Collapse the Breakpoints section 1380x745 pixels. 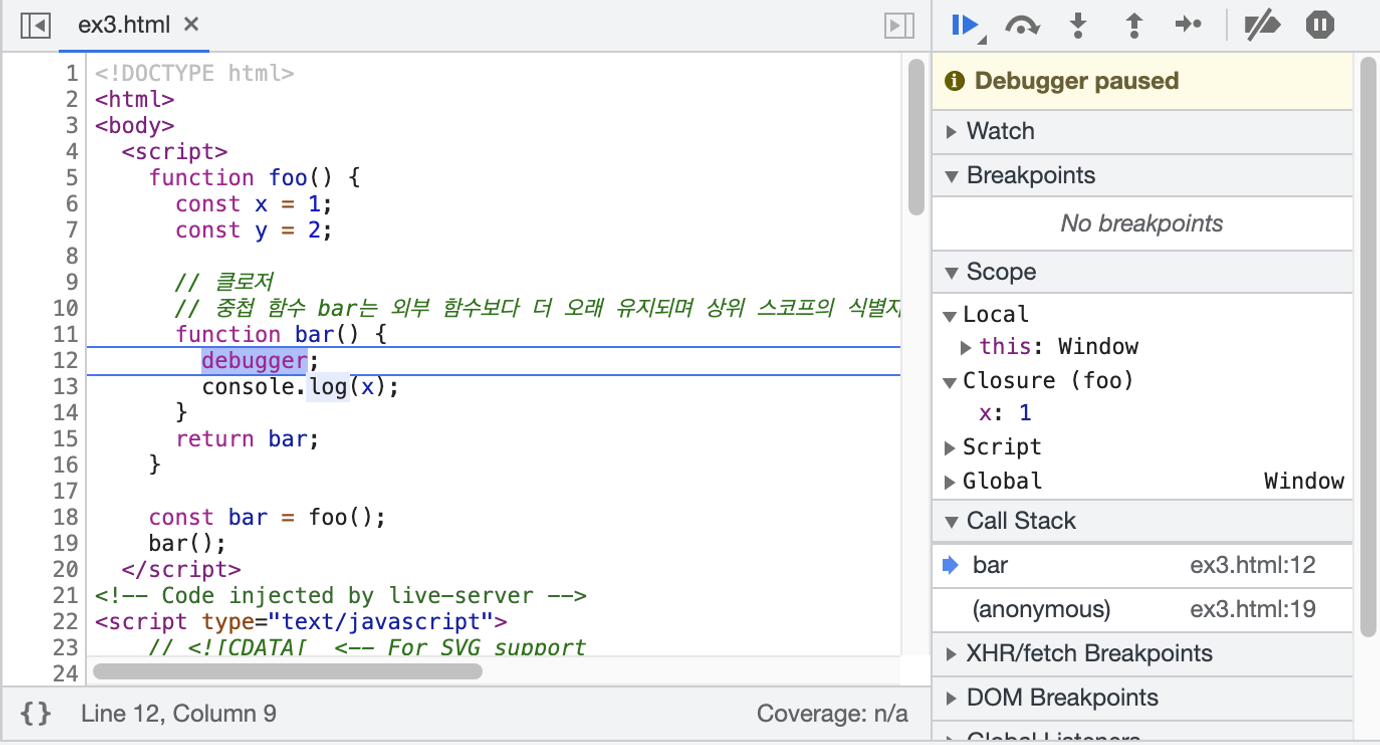coord(1142,176)
